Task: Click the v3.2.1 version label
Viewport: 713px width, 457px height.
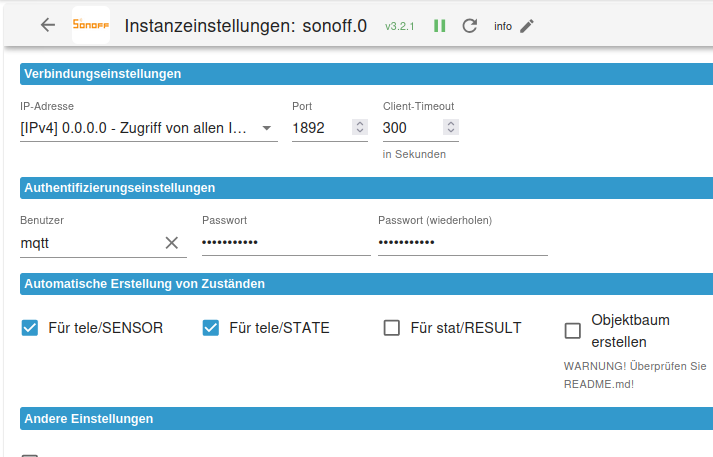Action: (x=399, y=26)
